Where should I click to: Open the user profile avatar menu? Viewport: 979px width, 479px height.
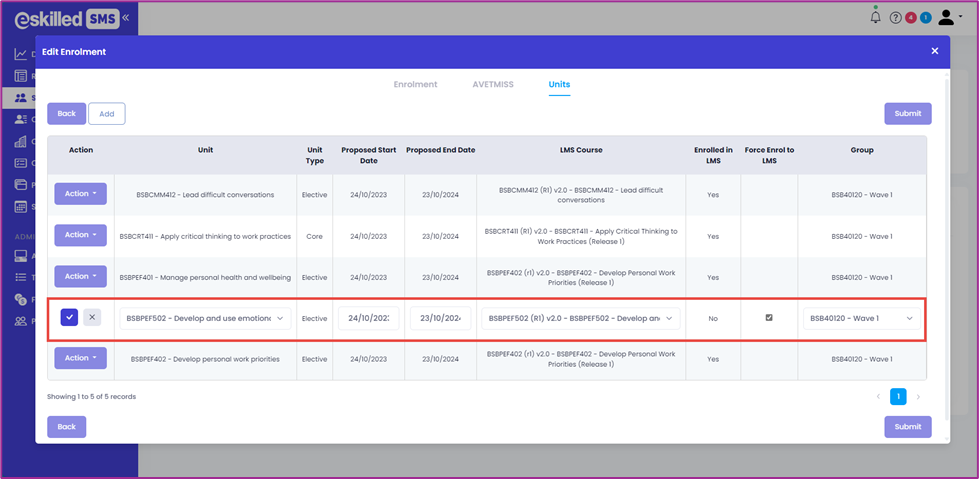click(x=947, y=17)
